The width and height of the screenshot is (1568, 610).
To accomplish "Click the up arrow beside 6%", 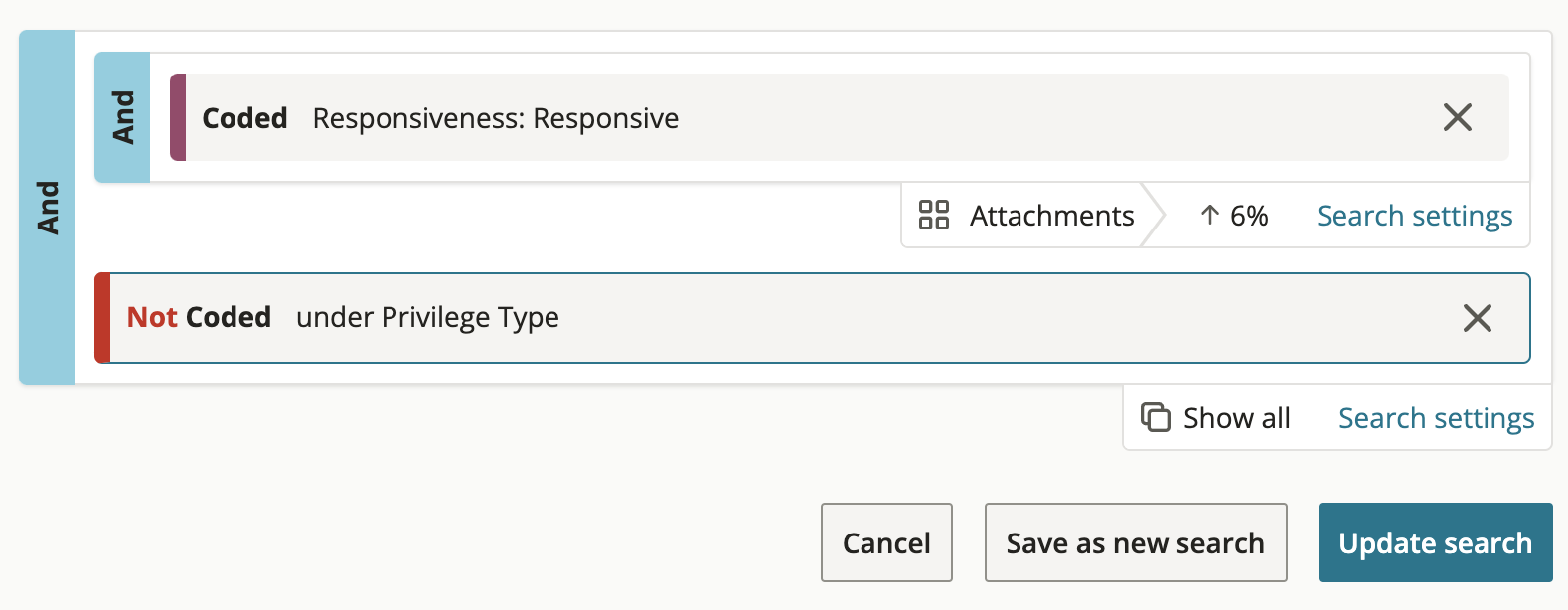I will point(1209,215).
